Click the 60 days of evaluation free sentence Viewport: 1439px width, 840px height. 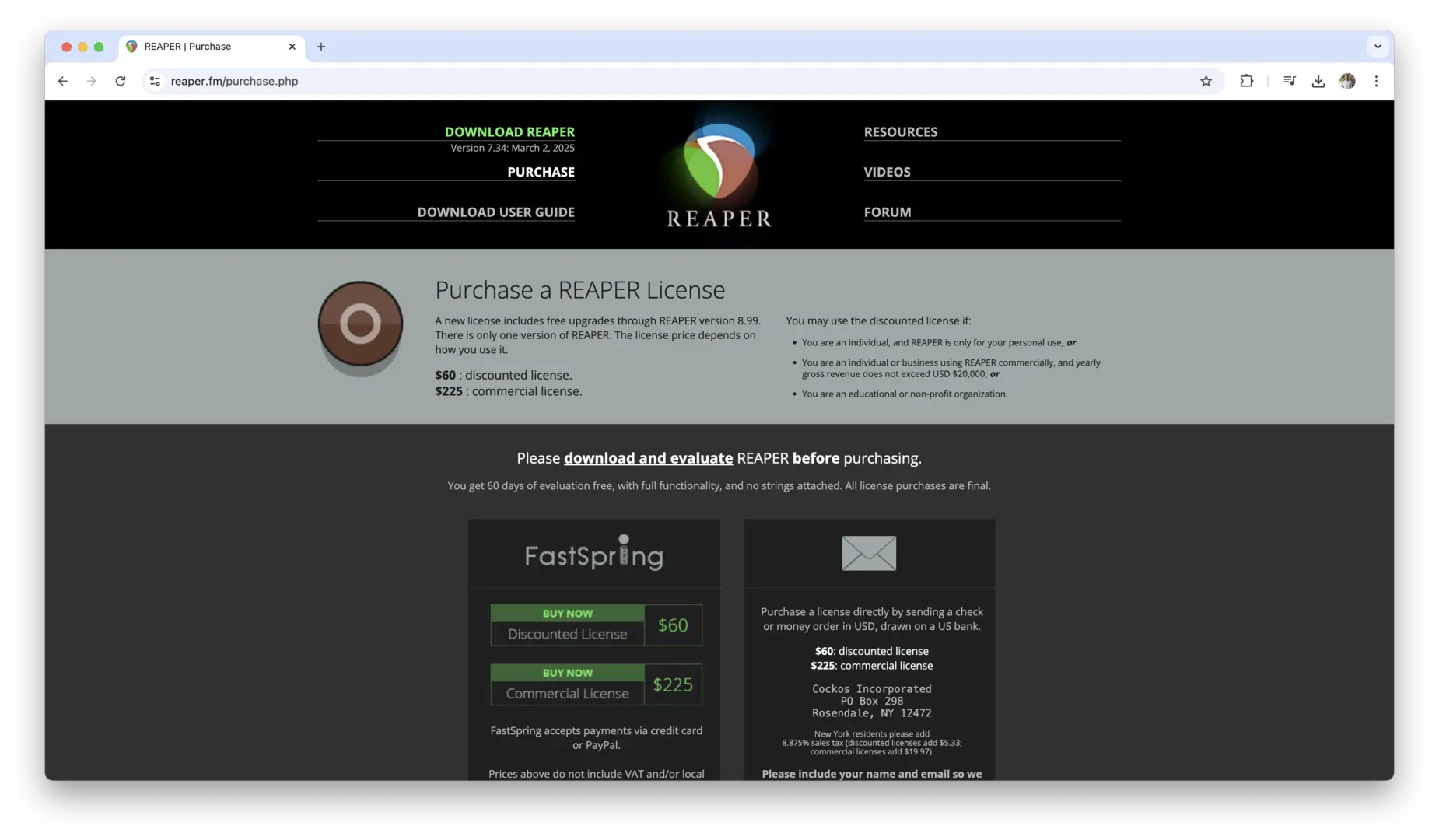(719, 486)
